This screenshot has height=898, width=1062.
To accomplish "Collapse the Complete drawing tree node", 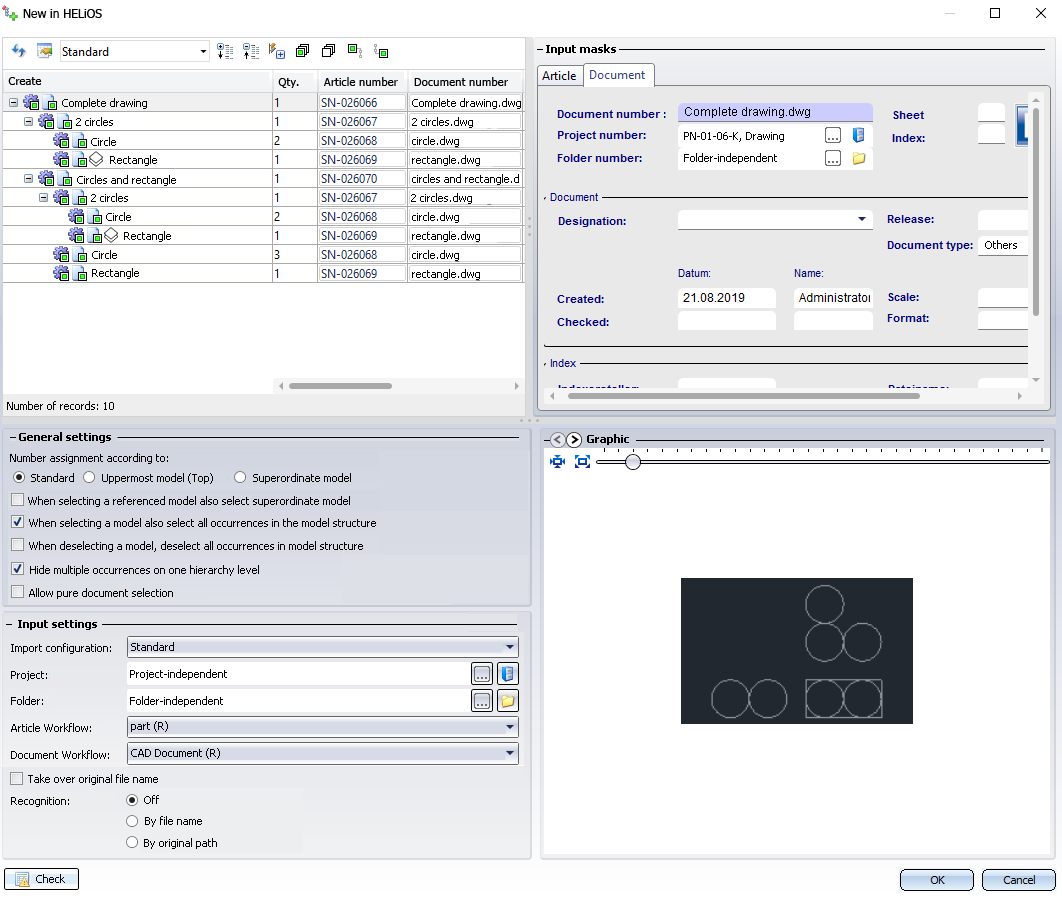I will [x=13, y=103].
